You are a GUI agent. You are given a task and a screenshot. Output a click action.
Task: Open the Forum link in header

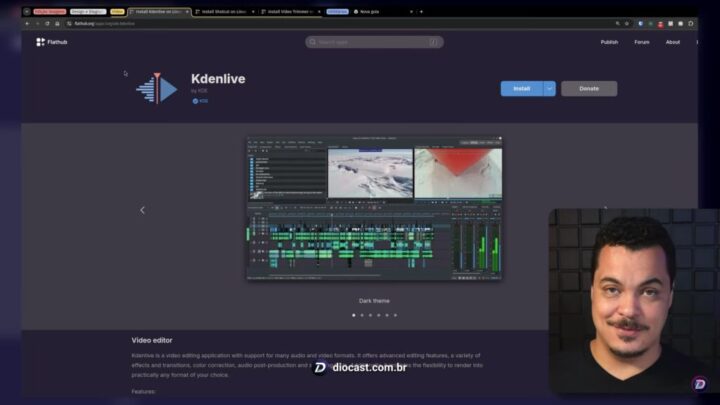point(642,42)
